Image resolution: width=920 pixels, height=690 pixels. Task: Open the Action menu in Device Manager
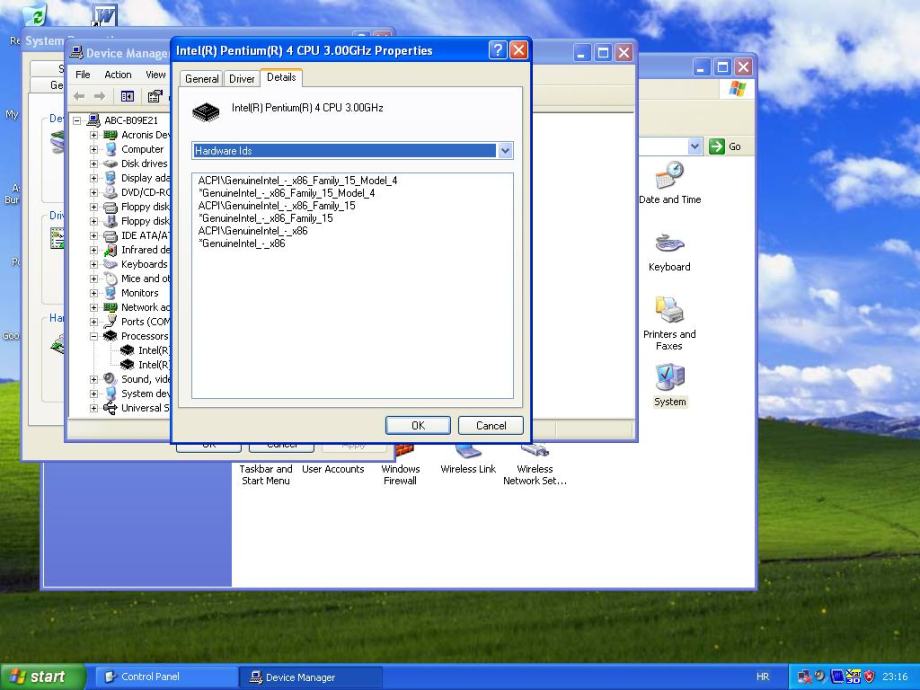click(x=118, y=75)
